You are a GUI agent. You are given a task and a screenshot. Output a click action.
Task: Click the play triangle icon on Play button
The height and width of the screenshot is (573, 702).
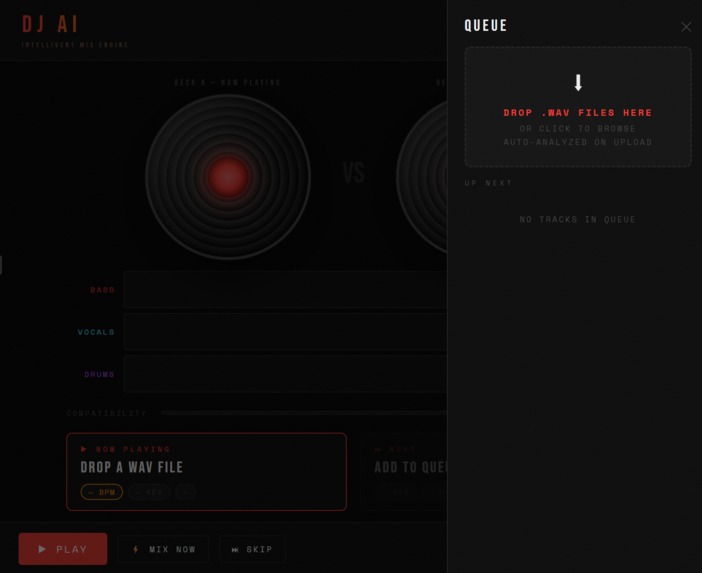point(42,549)
